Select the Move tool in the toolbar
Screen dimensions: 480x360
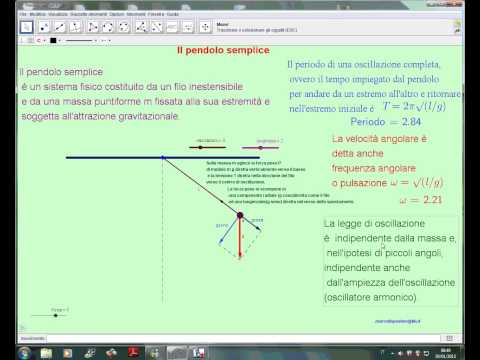tap(26, 27)
